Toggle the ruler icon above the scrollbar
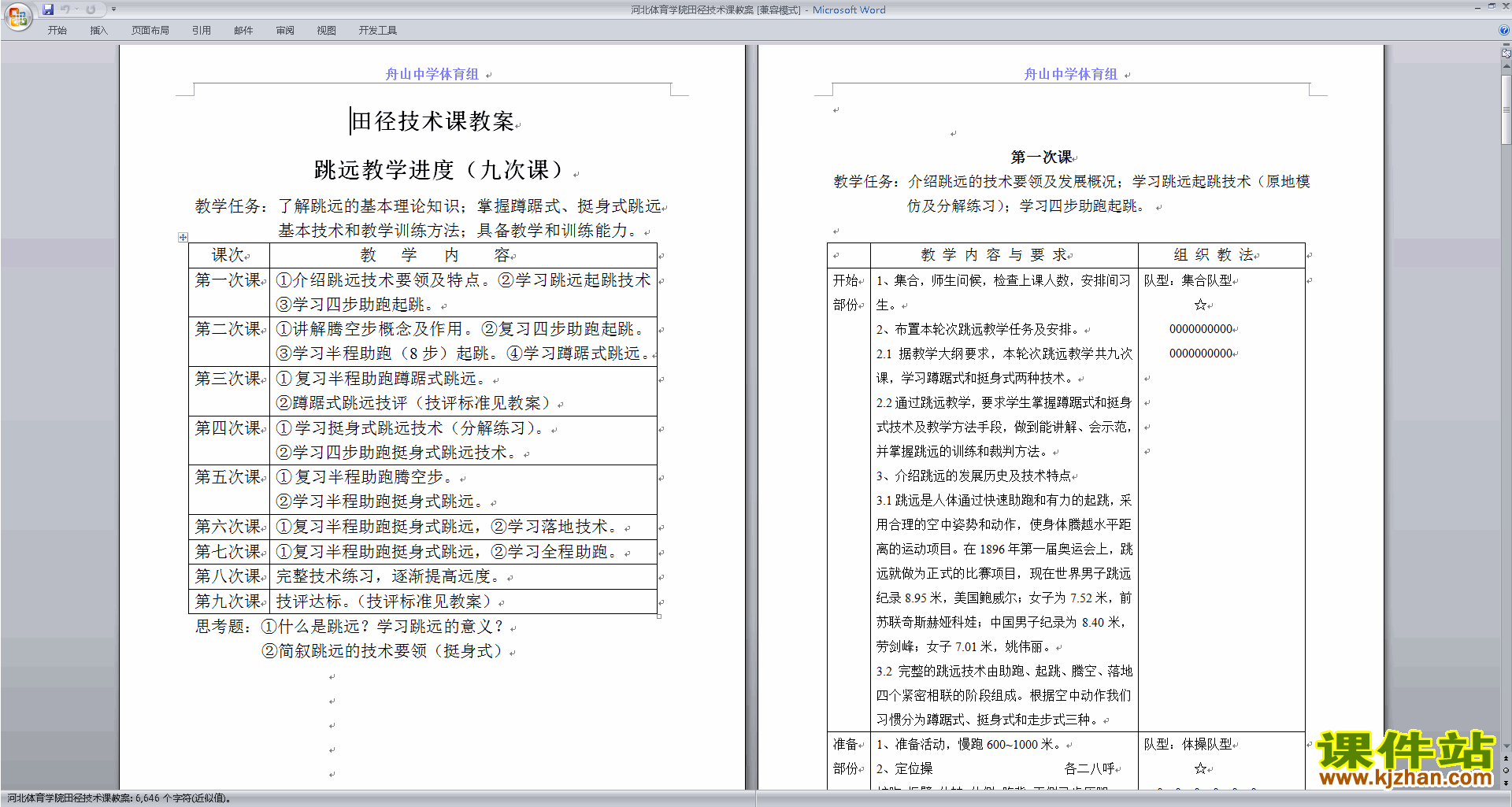The height and width of the screenshot is (807, 1512). coord(1506,54)
